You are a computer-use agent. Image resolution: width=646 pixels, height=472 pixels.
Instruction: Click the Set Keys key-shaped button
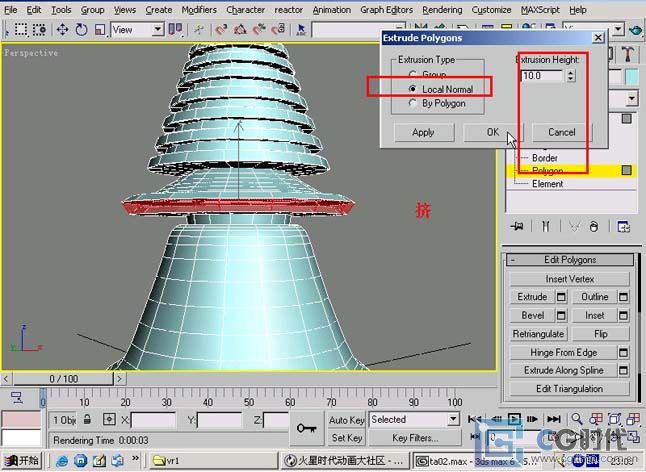(307, 428)
